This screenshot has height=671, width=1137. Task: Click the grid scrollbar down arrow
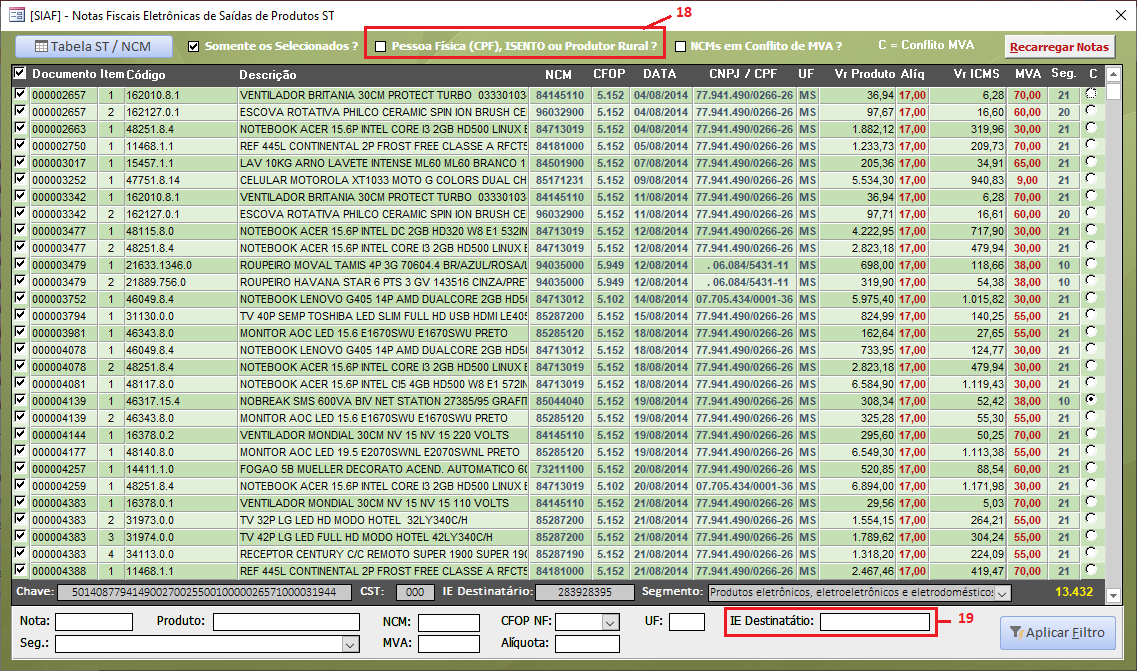click(x=1114, y=572)
